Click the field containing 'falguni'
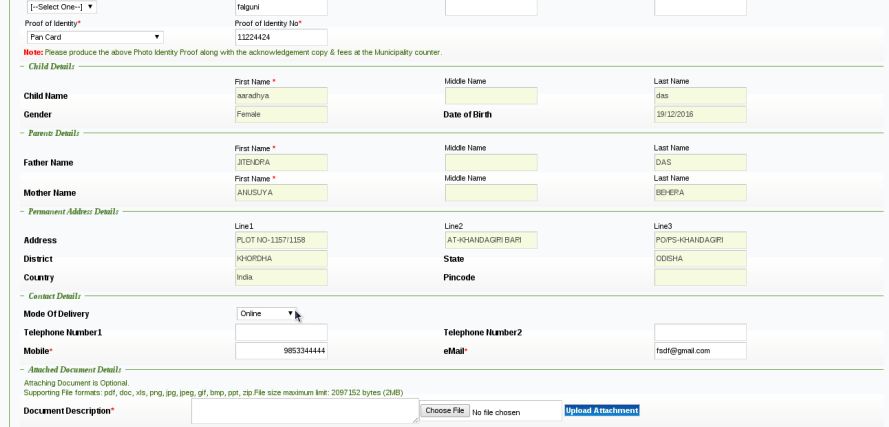Screen dimensions: 889x427 click(281, 7)
